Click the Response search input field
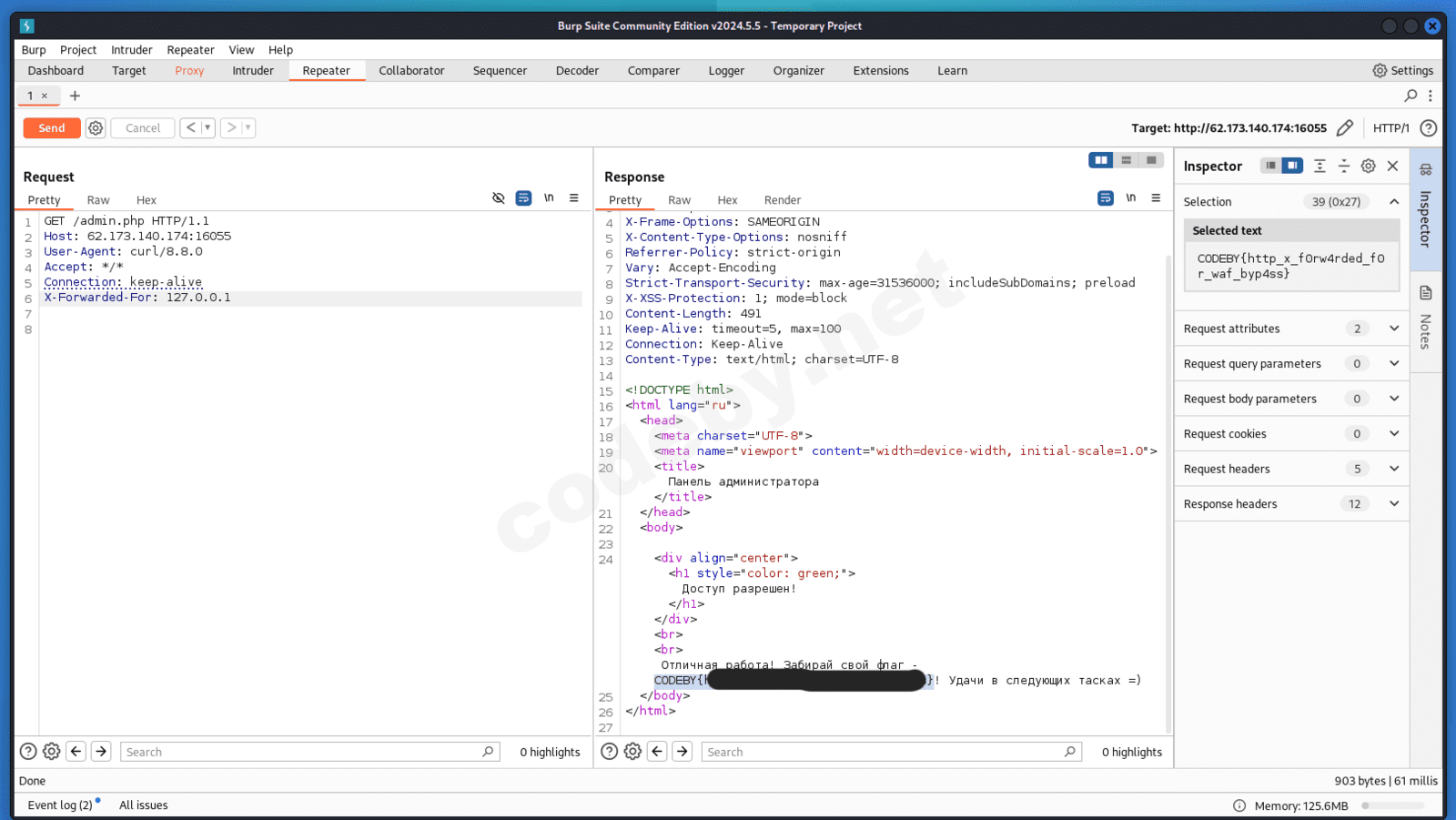This screenshot has height=820, width=1456. [x=883, y=752]
